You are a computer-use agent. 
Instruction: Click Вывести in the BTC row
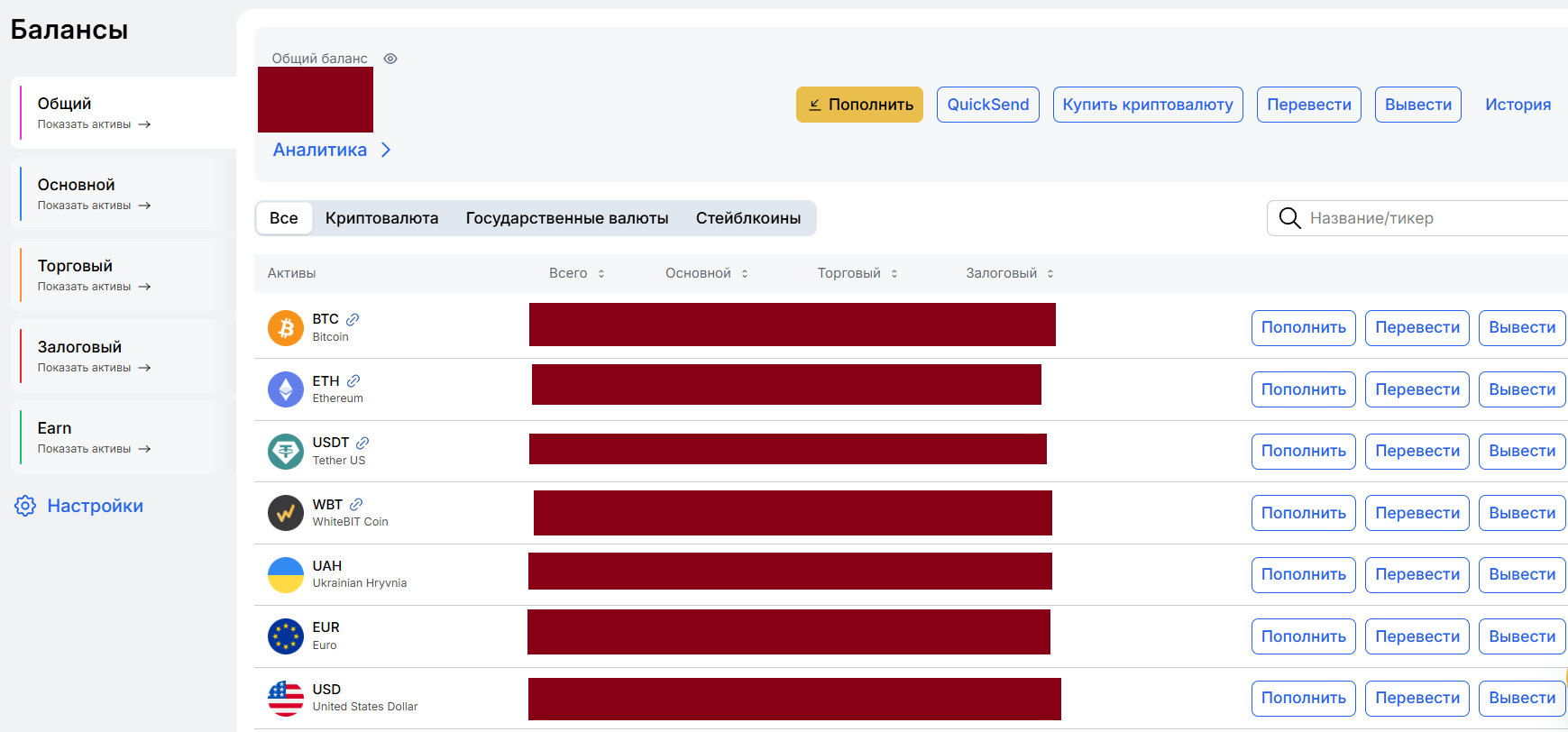click(x=1522, y=328)
